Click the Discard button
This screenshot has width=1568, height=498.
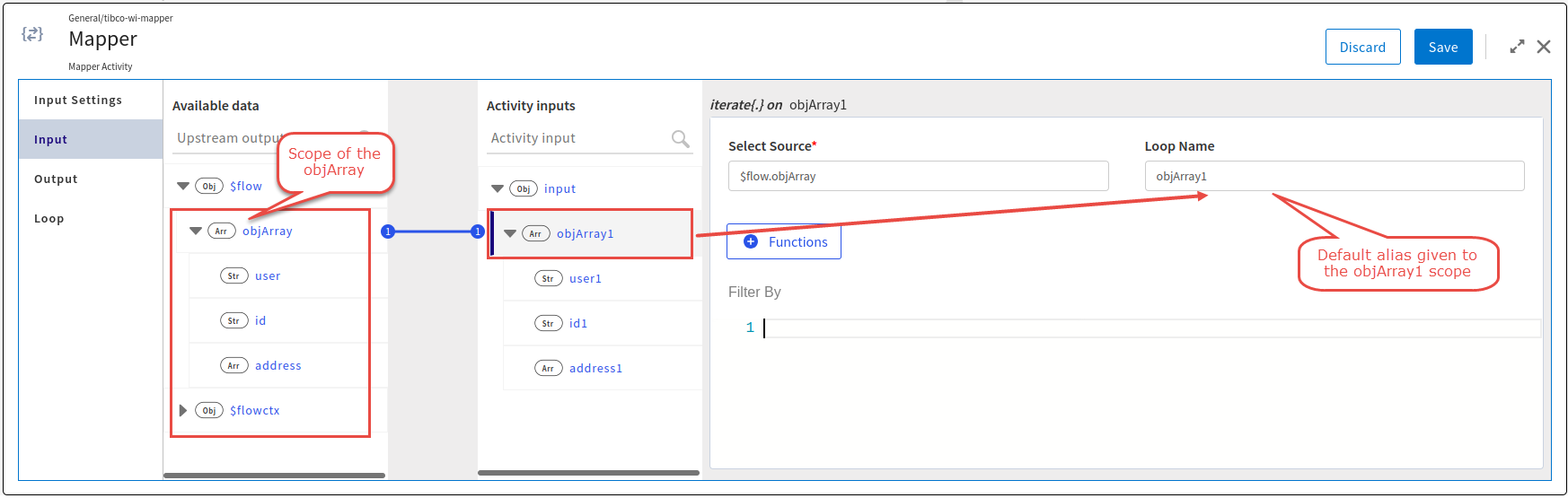pyautogui.click(x=1362, y=47)
